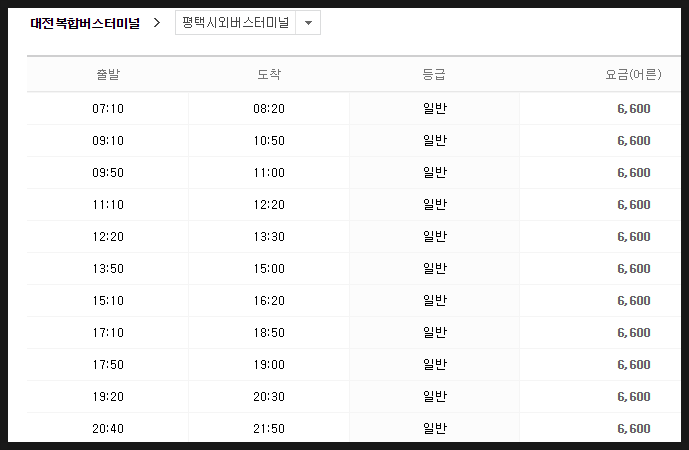The width and height of the screenshot is (689, 450).
Task: Click the 평택시외버스터미널 combo box text
Action: [x=236, y=22]
